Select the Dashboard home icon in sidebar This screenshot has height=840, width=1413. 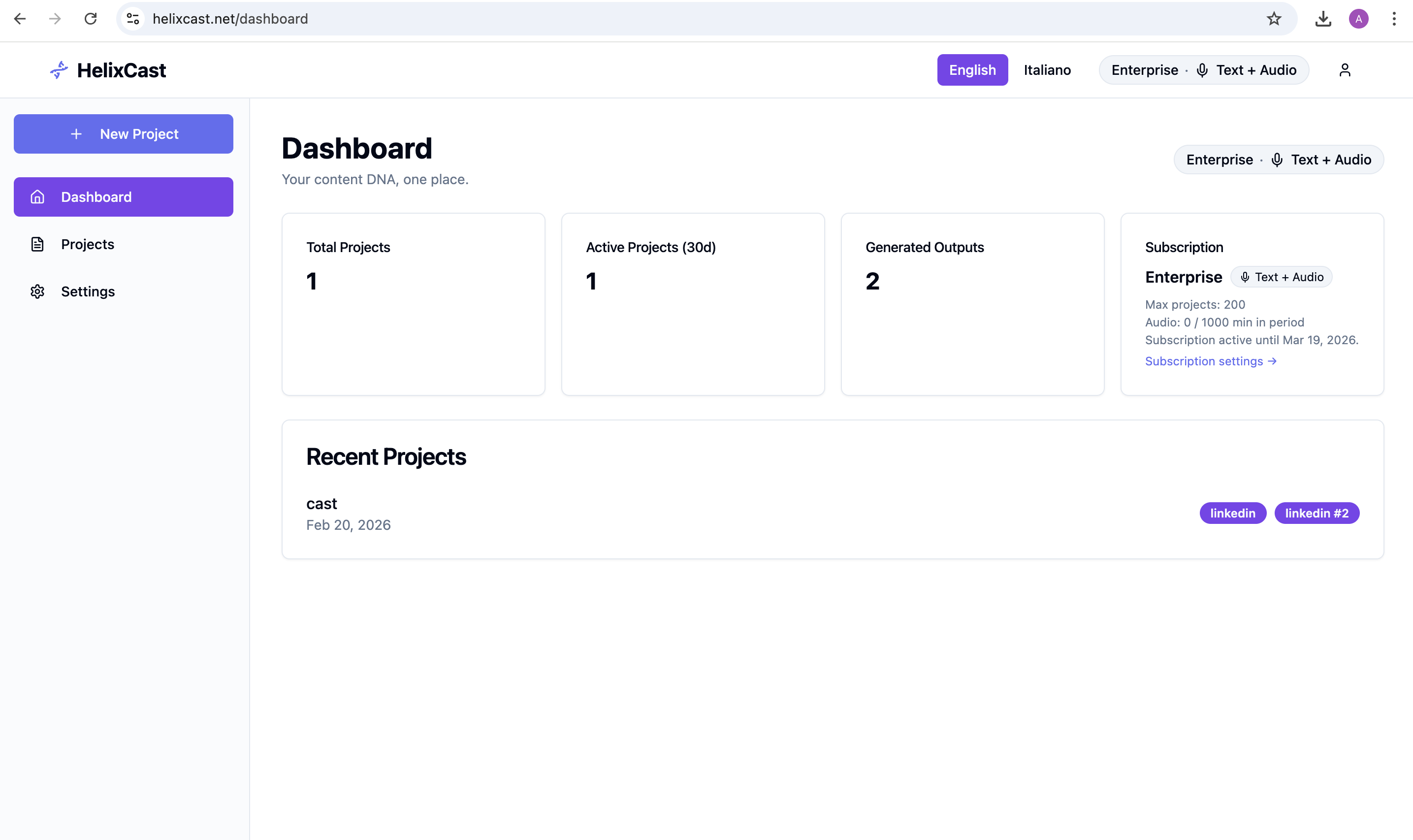(36, 196)
